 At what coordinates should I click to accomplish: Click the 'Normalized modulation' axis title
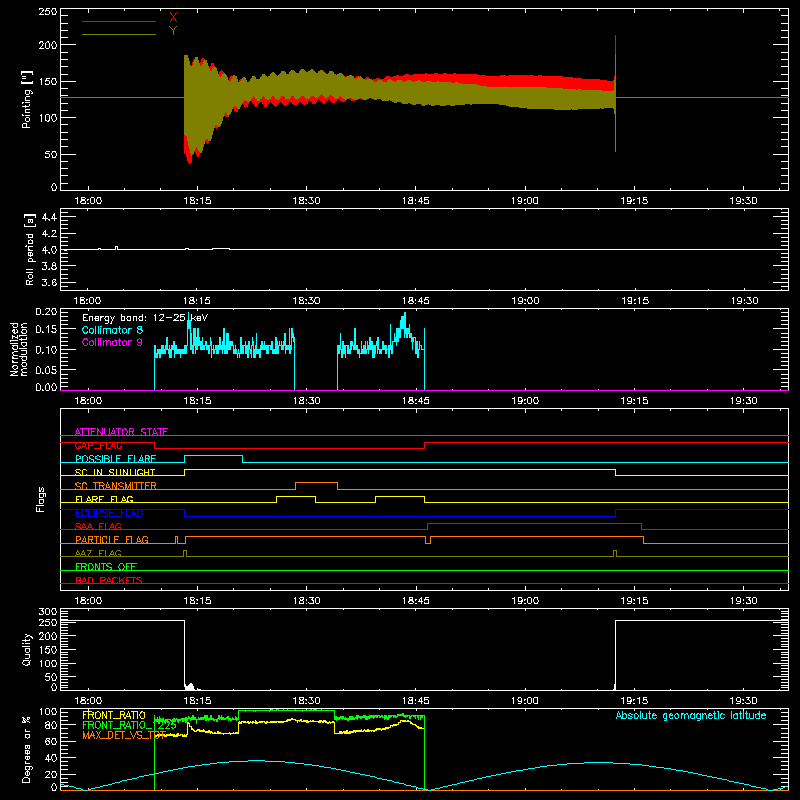(19, 349)
